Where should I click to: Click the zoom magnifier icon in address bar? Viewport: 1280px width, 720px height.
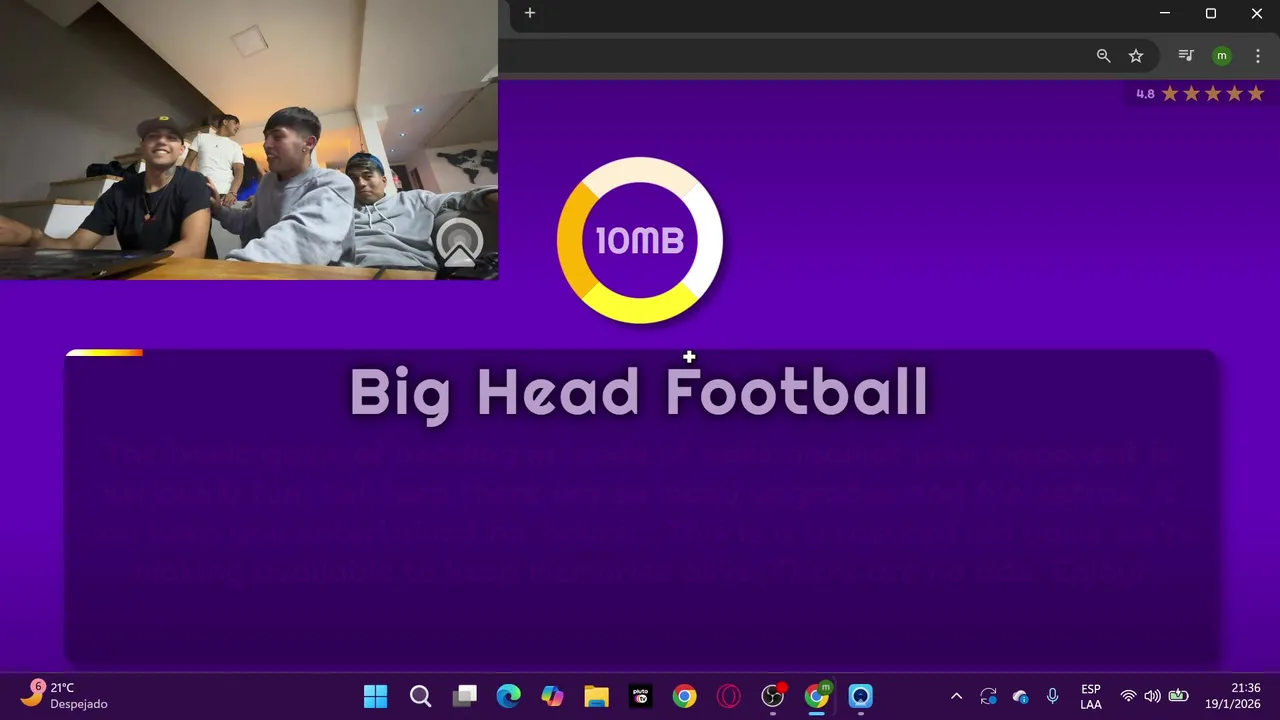[x=1103, y=56]
